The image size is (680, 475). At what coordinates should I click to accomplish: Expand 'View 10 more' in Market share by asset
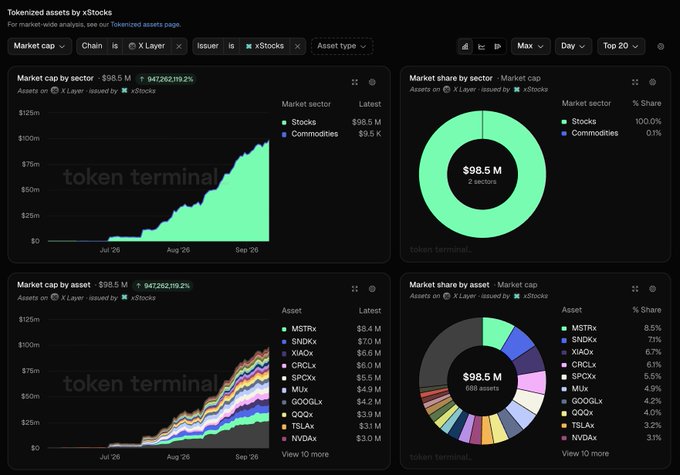[x=585, y=453]
